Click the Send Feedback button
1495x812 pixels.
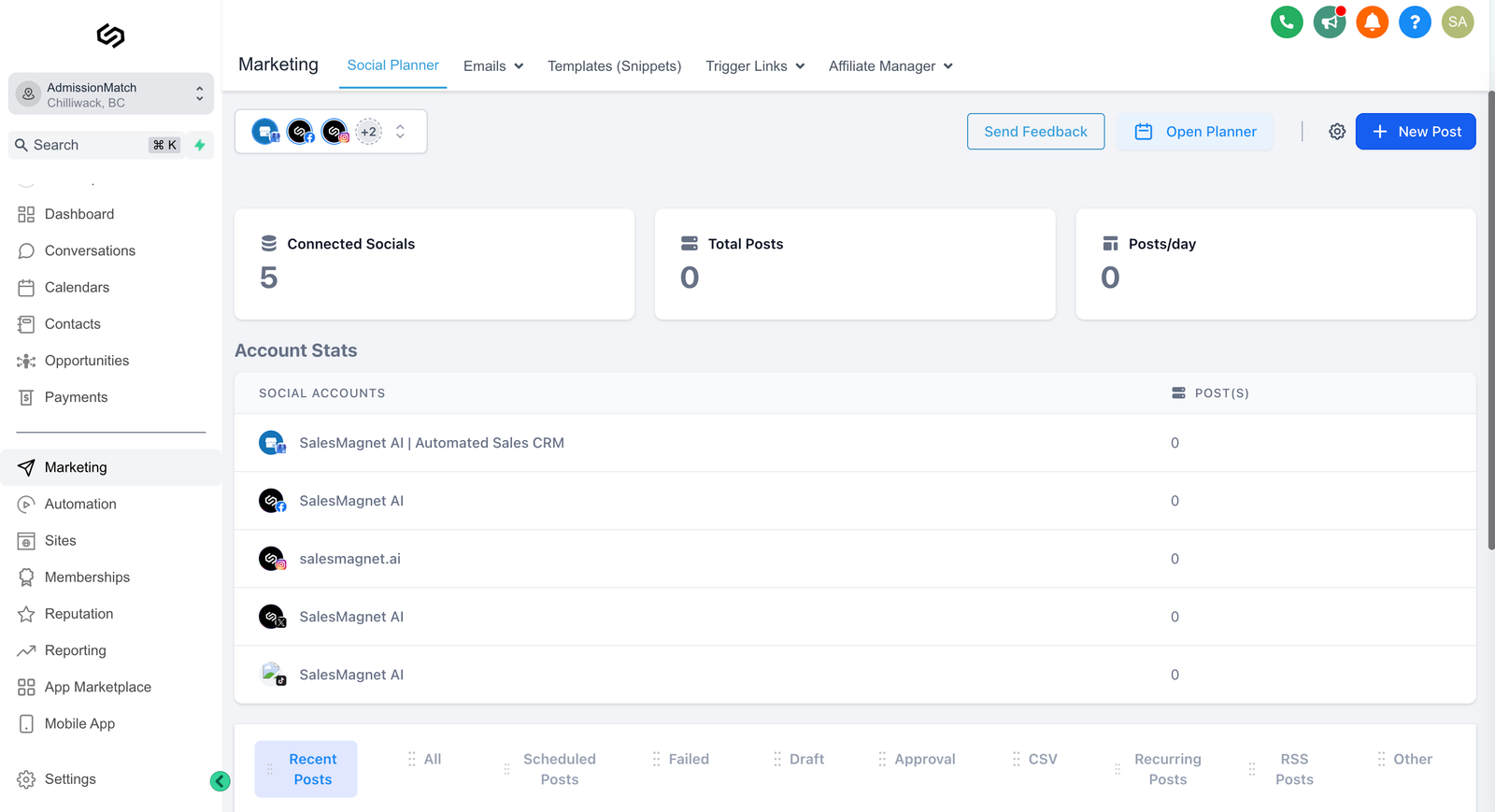(x=1035, y=132)
